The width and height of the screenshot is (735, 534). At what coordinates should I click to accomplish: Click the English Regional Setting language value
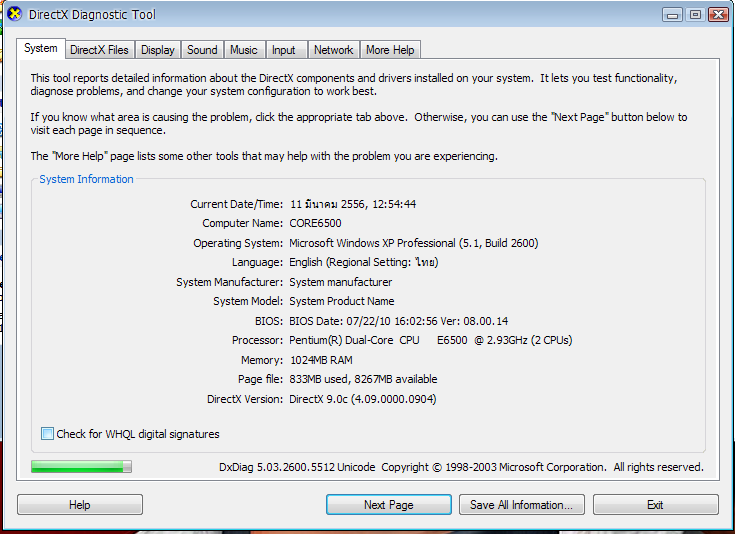point(364,262)
